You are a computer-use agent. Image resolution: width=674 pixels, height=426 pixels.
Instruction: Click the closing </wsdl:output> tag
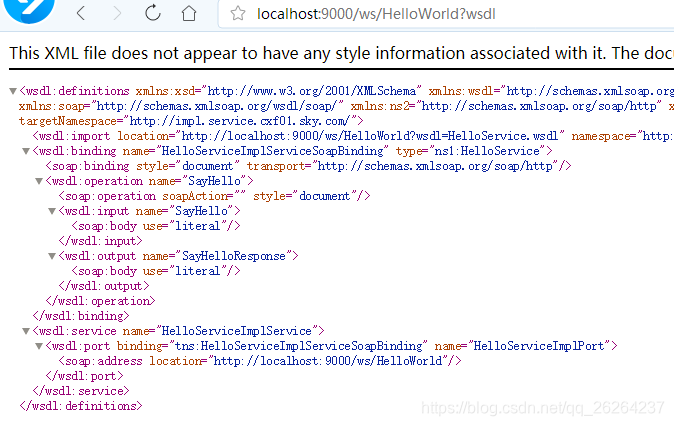[104, 286]
